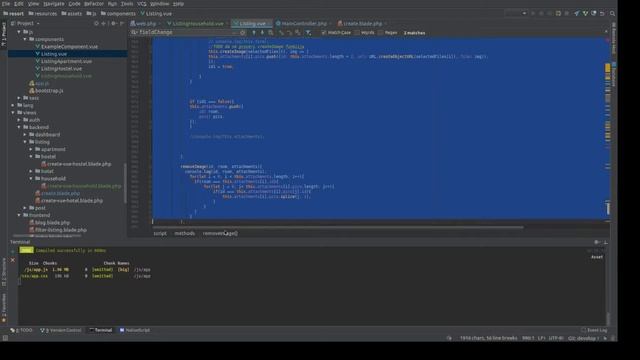640x360 pixels.
Task: Open search history magnifier icon in find bar
Action: click(134, 32)
